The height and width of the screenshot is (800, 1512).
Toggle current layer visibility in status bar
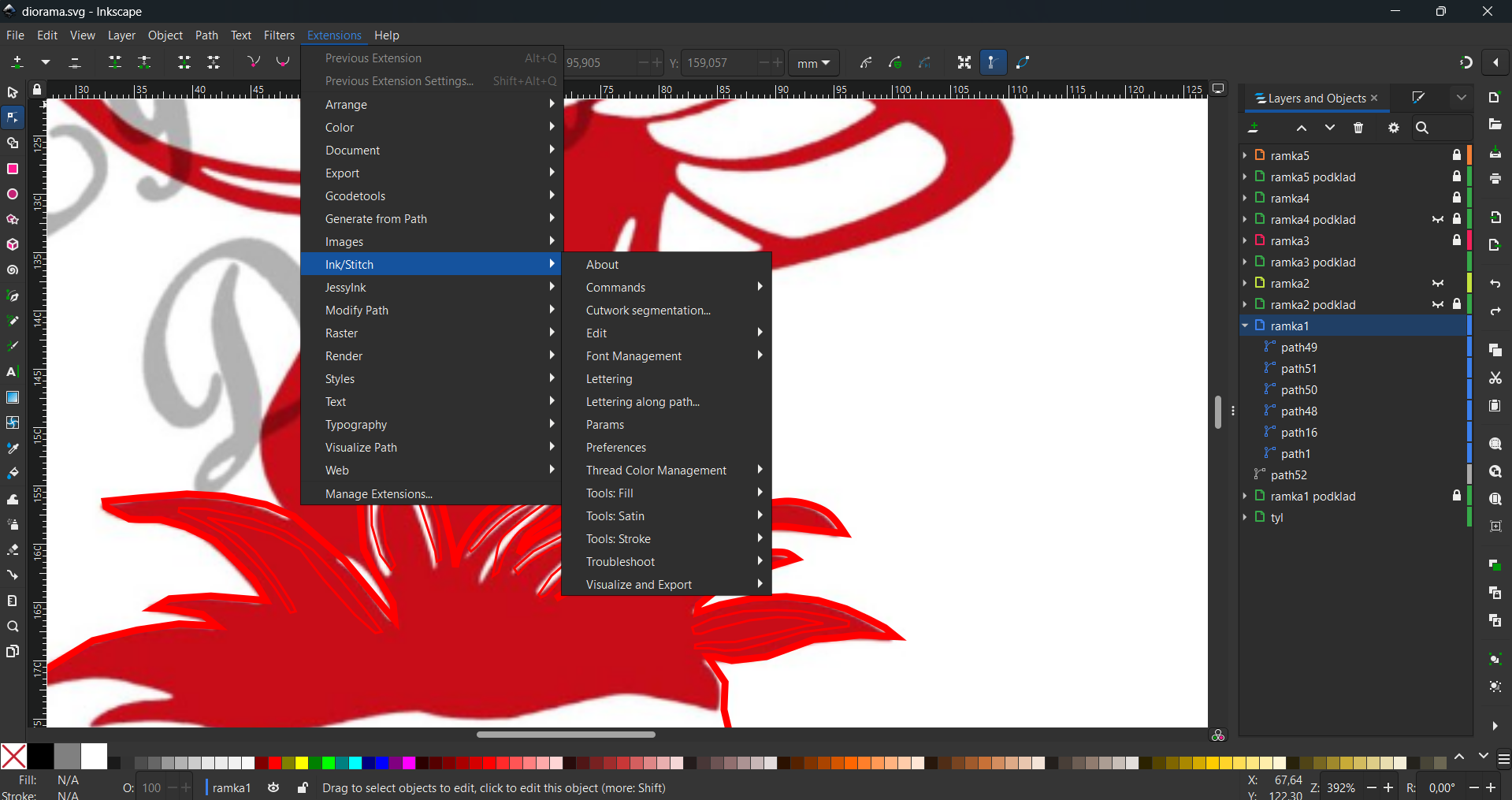273,787
